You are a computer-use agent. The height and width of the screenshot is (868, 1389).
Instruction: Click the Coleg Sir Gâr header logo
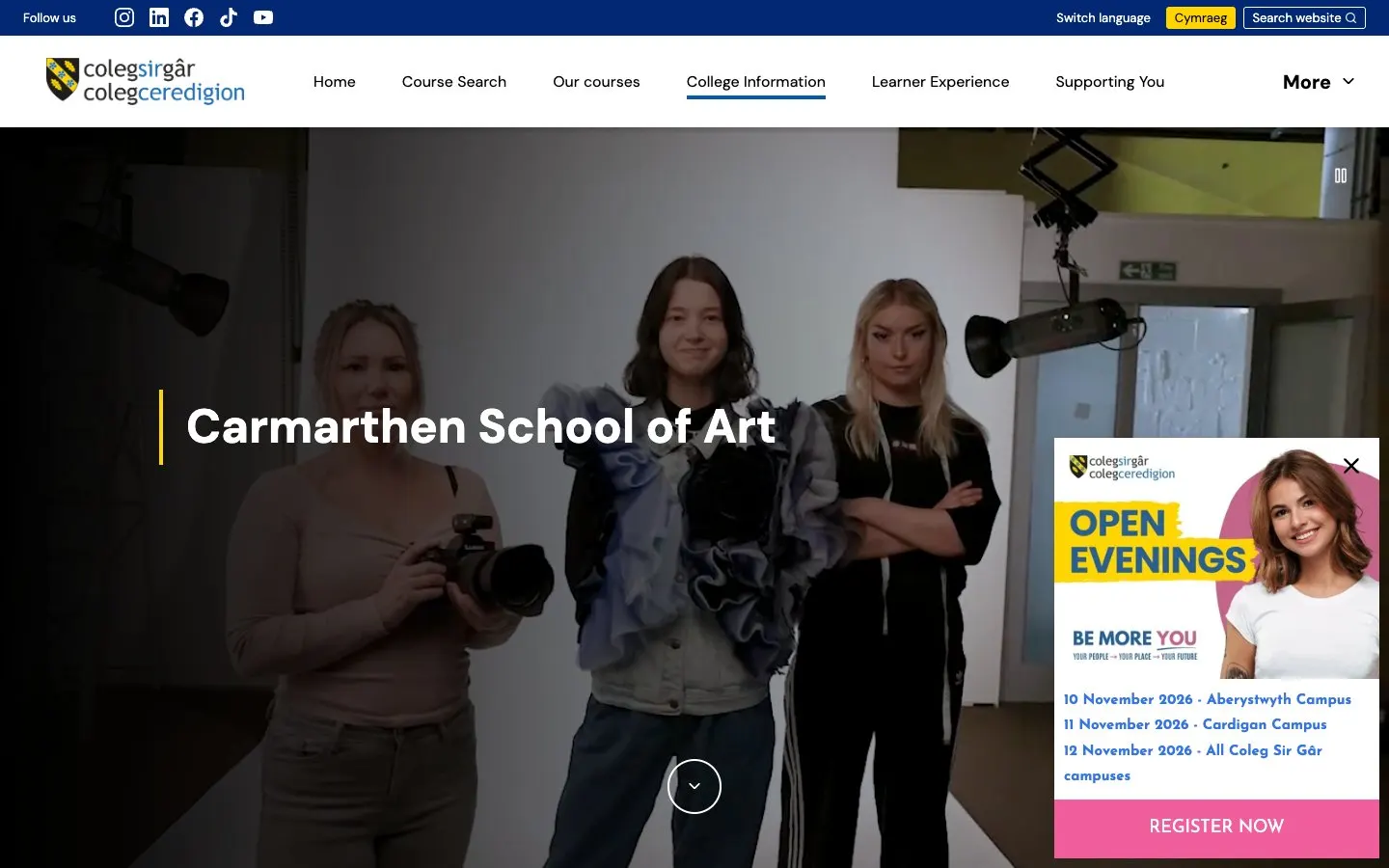(146, 80)
